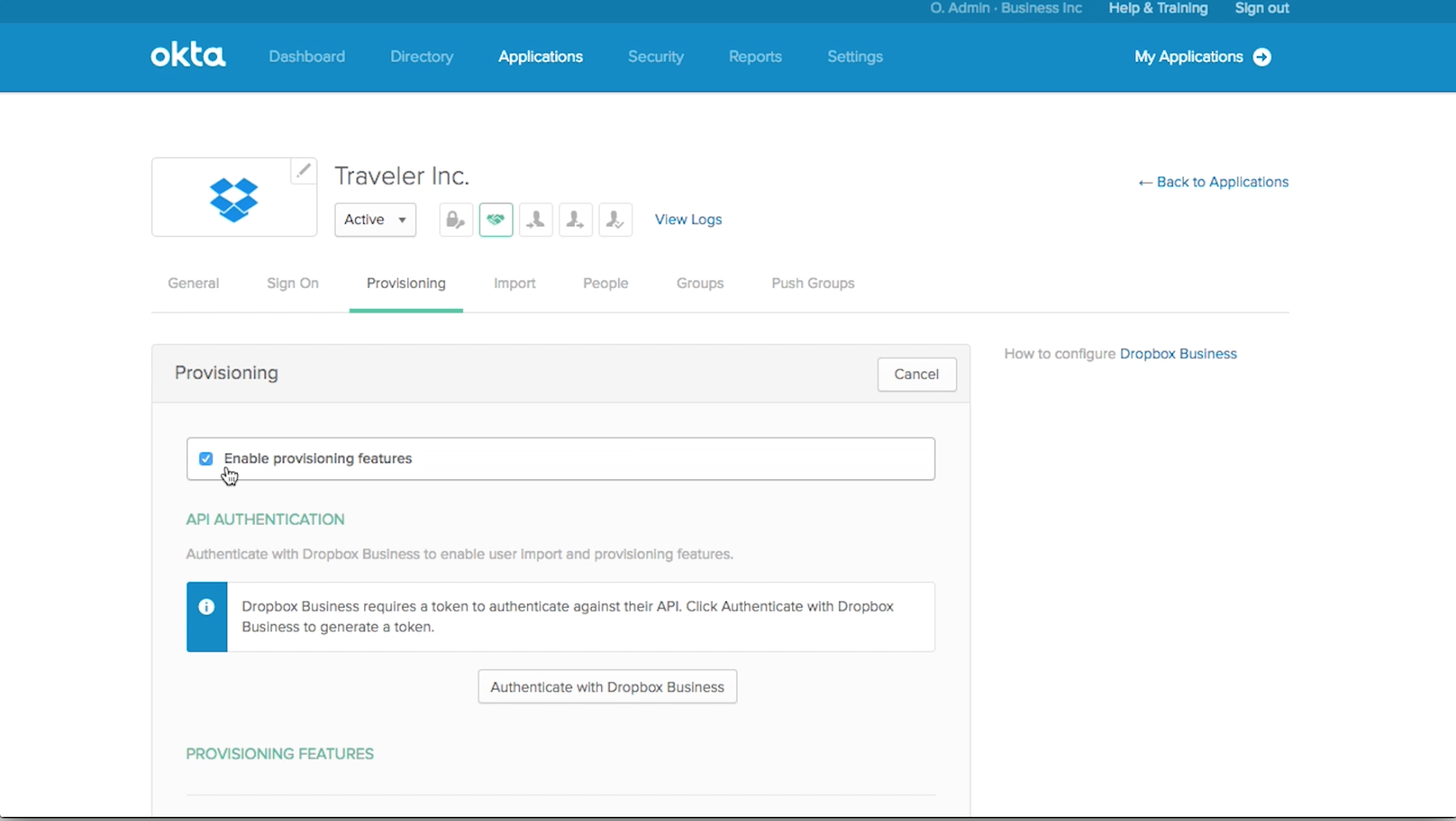
Task: Click the push user icon with outward arrow
Action: 575,219
